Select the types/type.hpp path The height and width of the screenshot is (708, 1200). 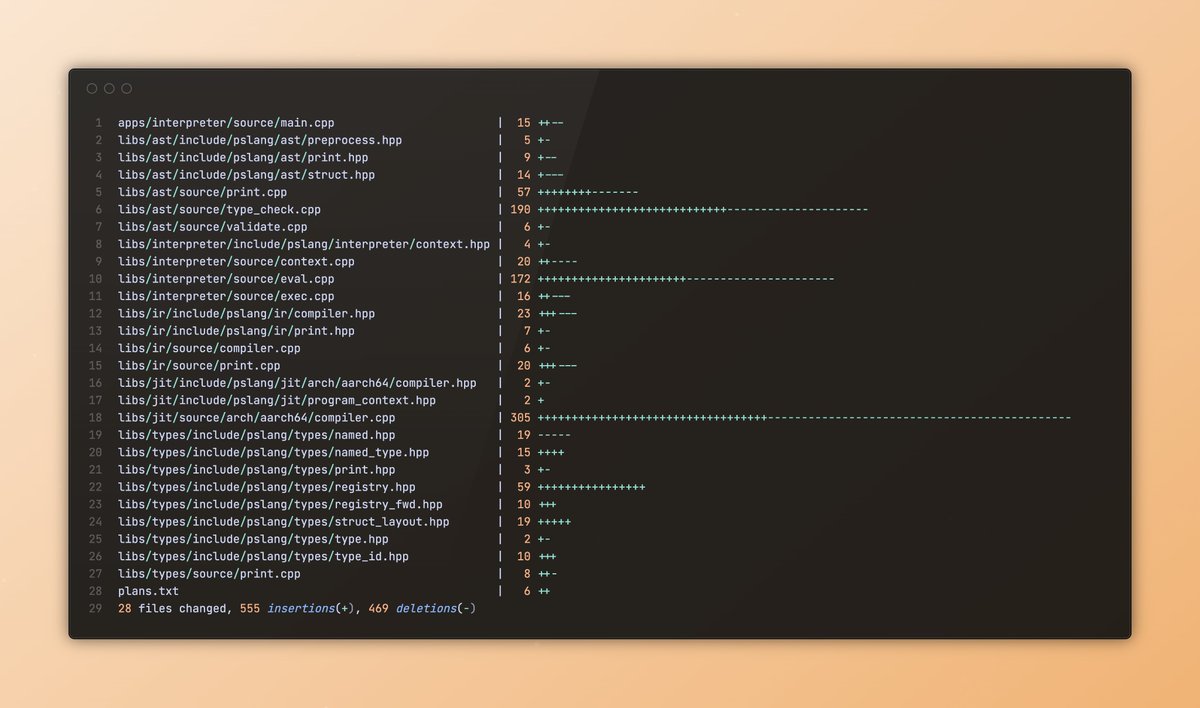253,539
